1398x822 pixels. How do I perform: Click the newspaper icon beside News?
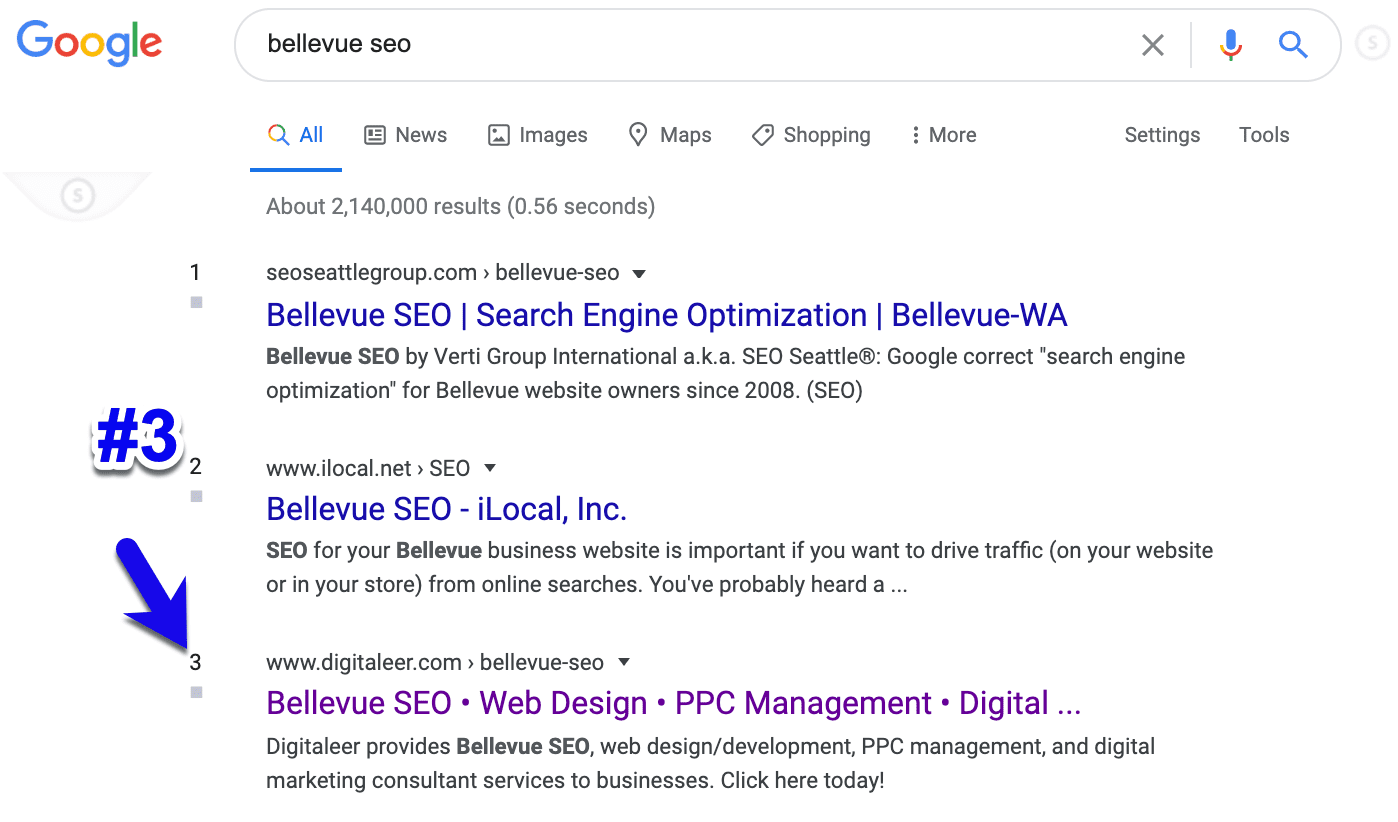pos(375,134)
